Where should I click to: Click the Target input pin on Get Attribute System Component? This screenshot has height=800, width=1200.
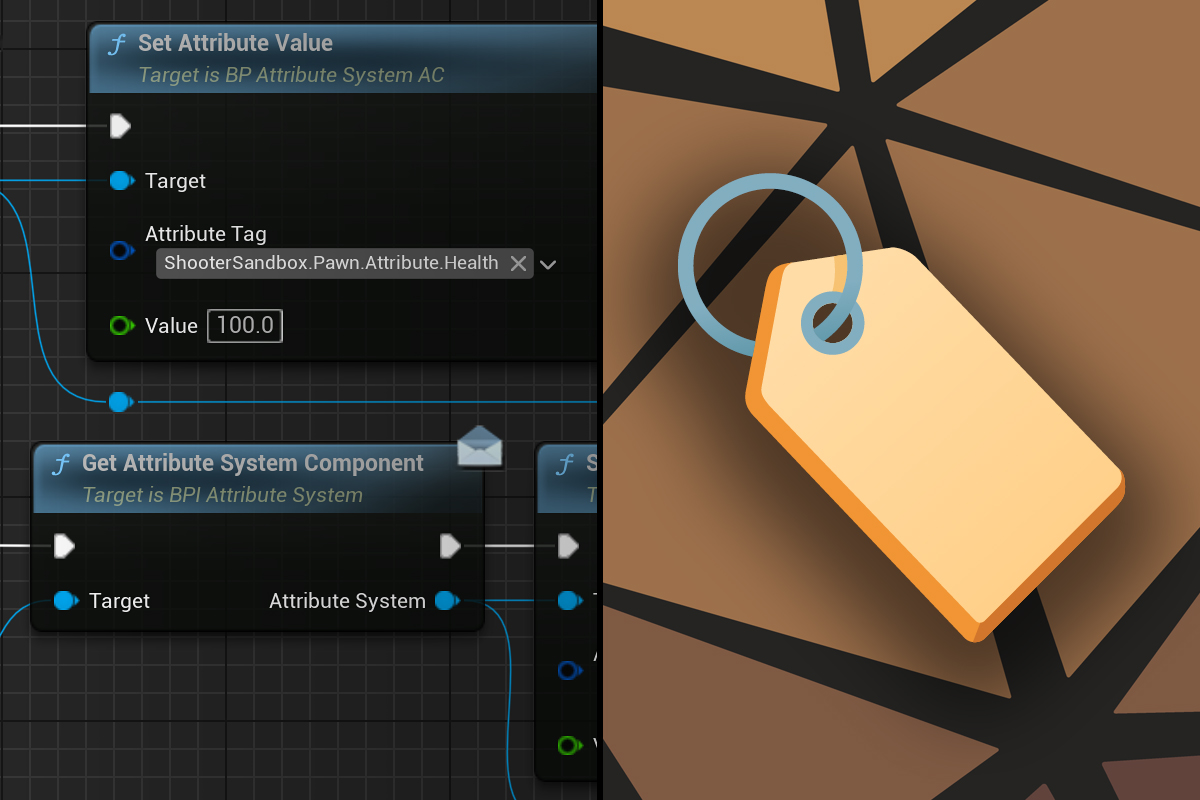[65, 601]
